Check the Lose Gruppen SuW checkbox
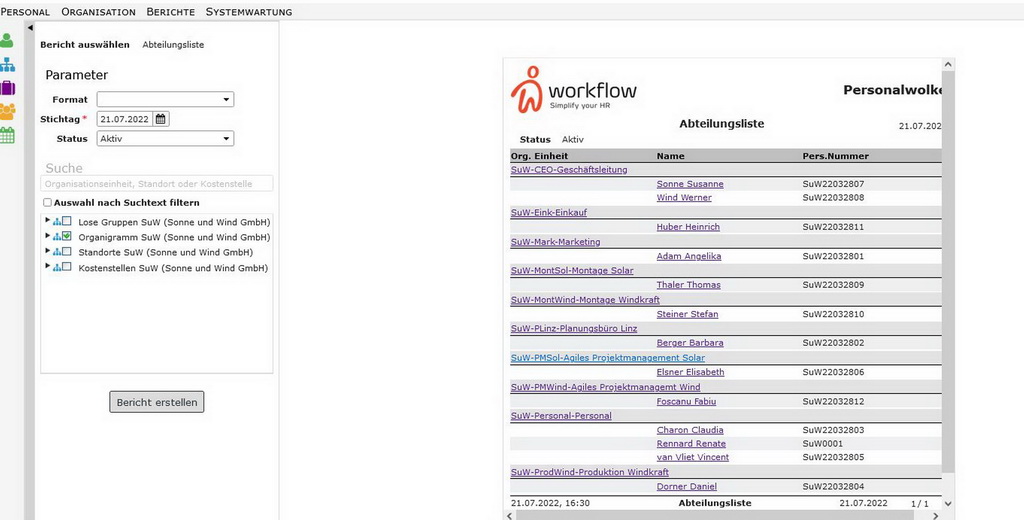This screenshot has height=520, width=1024. click(67, 221)
